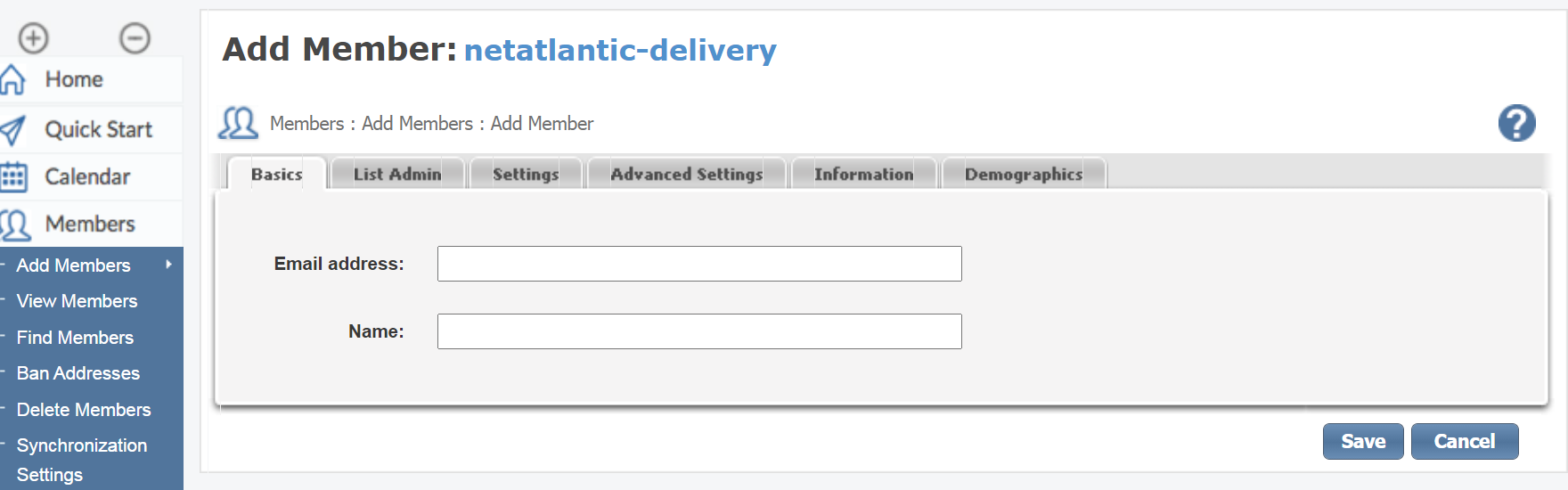Focus the Email address input field
Image resolution: width=1568 pixels, height=490 pixels.
click(x=699, y=264)
